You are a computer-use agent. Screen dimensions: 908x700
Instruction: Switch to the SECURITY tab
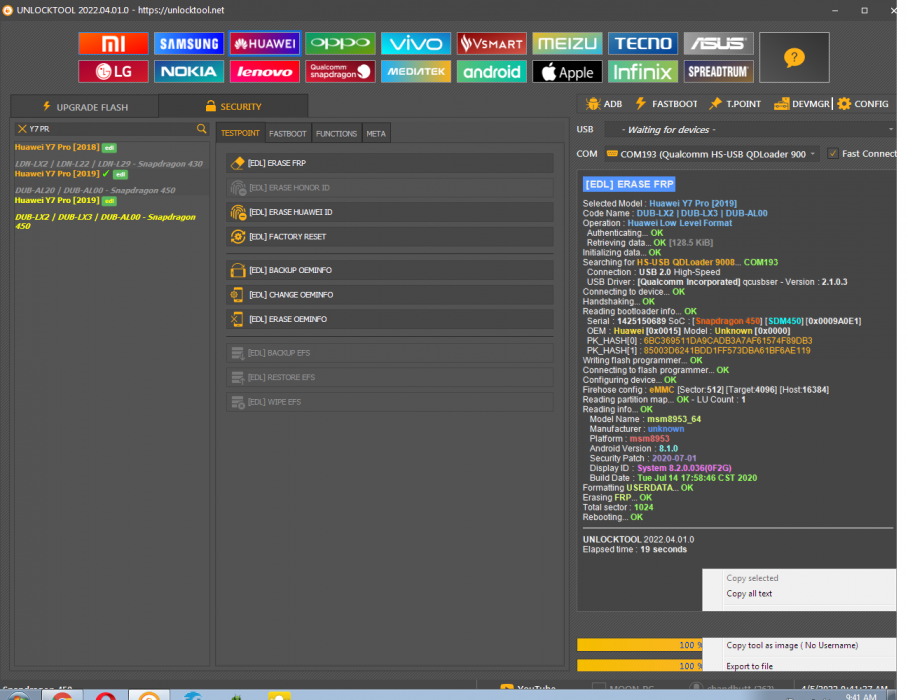point(233,107)
